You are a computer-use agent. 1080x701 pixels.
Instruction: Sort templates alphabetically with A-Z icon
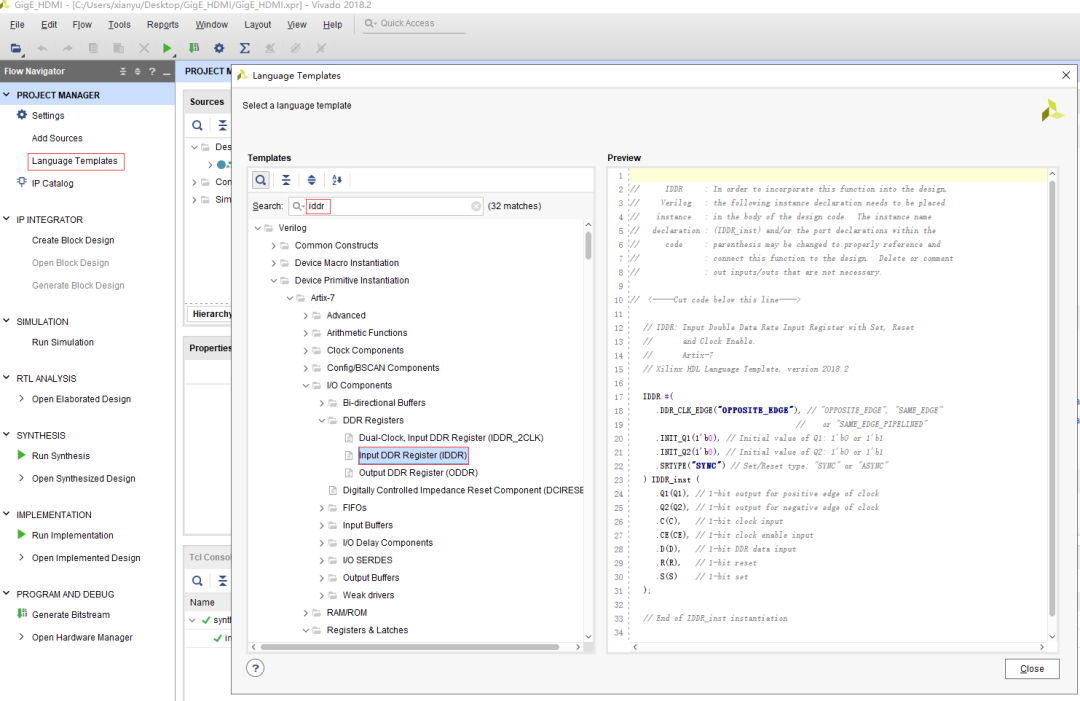pos(337,180)
